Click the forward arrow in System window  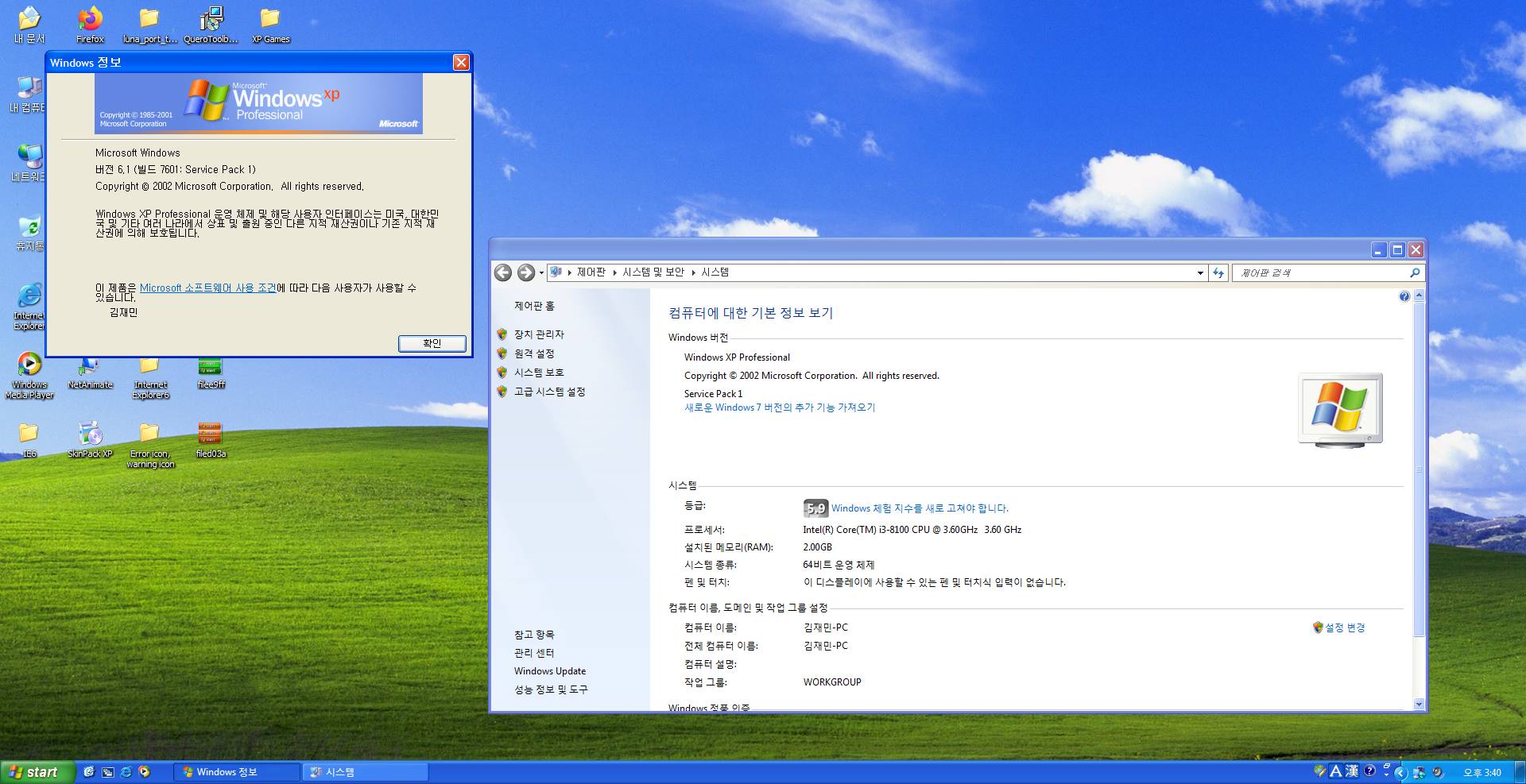tap(525, 272)
